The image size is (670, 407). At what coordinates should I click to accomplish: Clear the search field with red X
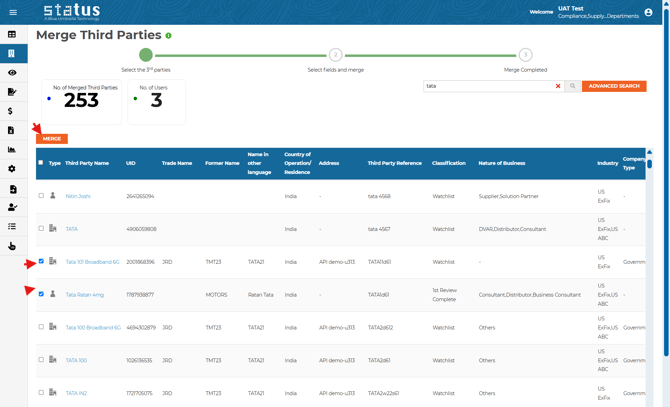pos(558,86)
